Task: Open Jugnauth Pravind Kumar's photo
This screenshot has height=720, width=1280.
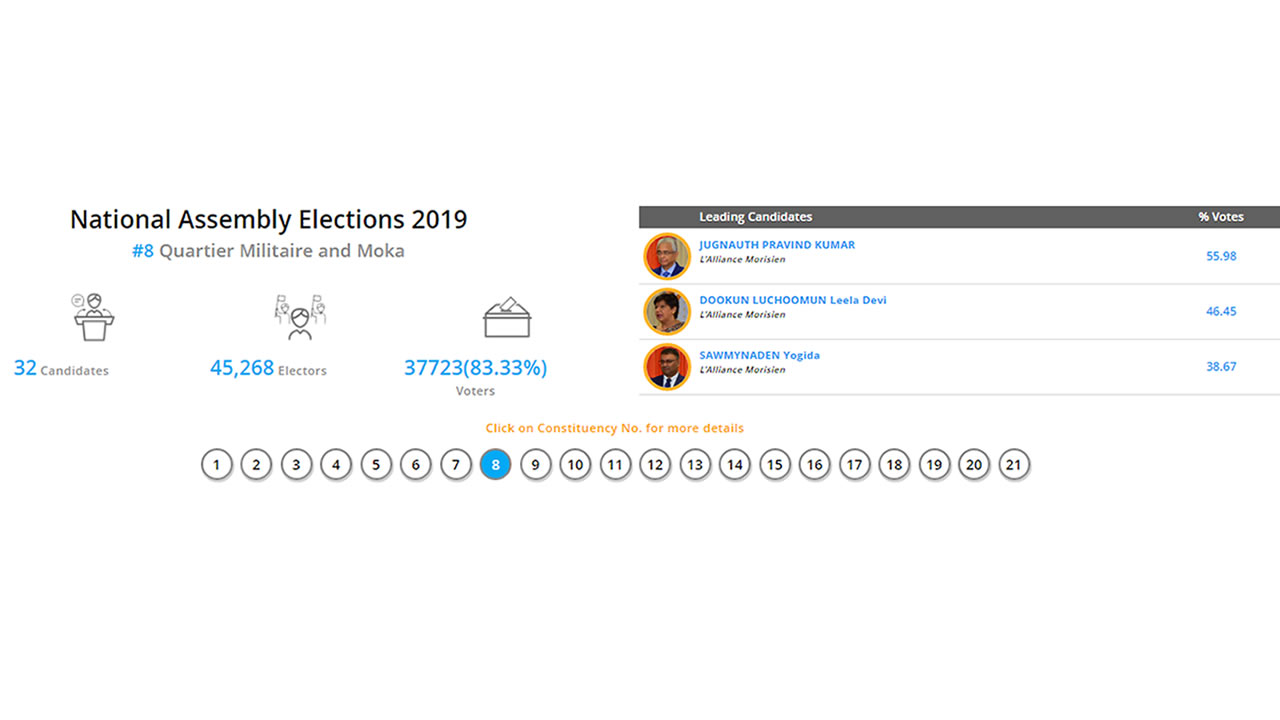Action: click(667, 256)
